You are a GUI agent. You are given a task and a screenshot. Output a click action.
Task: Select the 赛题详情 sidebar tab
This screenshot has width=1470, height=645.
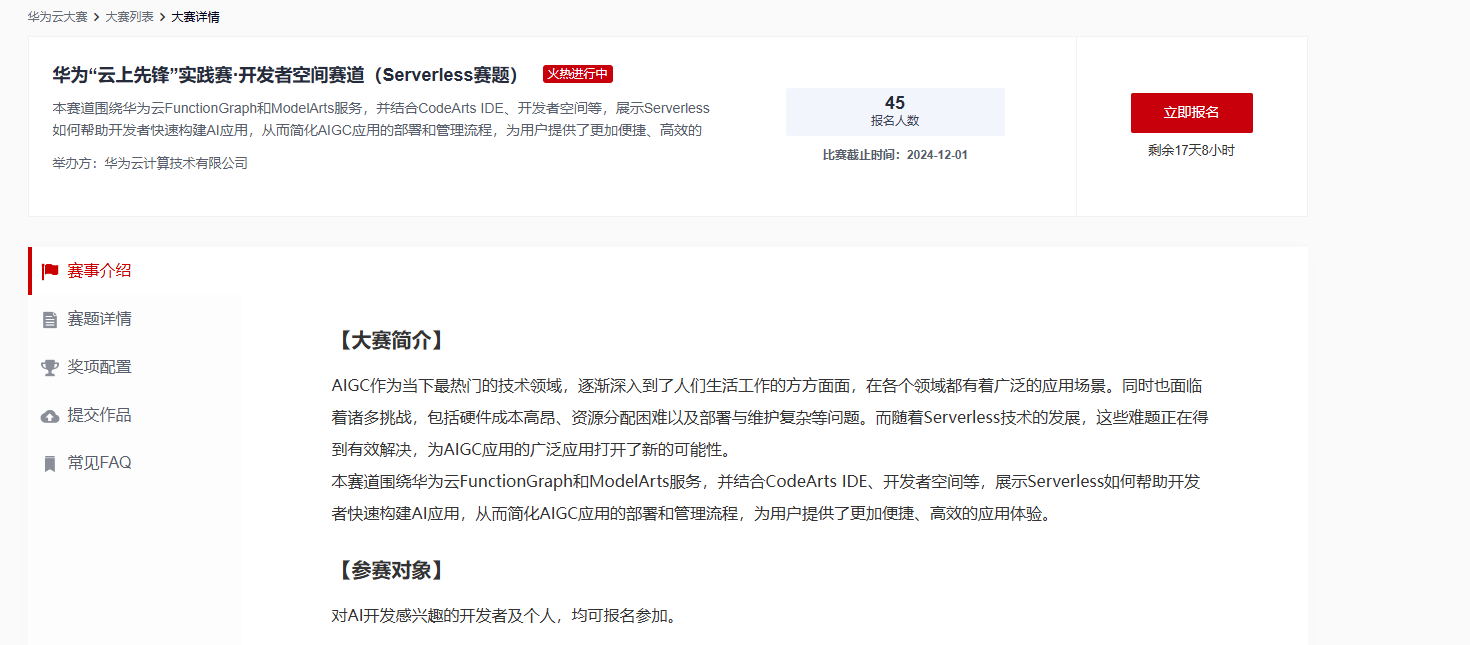(135, 319)
